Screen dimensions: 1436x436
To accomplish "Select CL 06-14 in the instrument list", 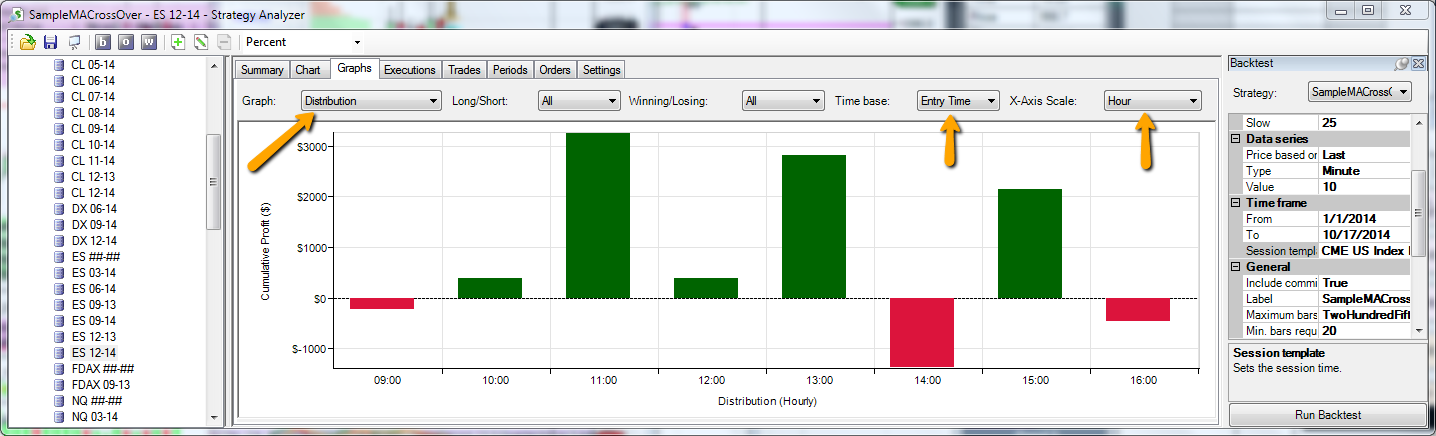I will tap(92, 81).
